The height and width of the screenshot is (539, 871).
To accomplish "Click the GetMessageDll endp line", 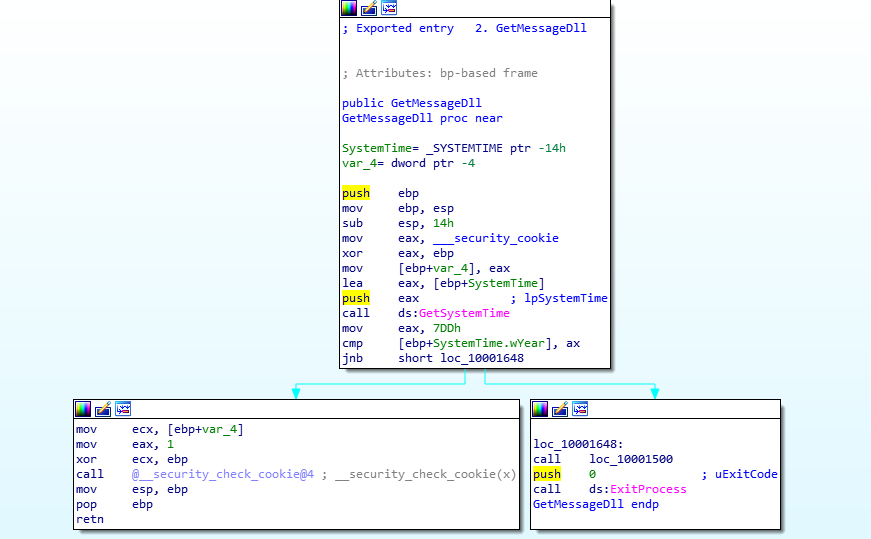I will coord(596,504).
